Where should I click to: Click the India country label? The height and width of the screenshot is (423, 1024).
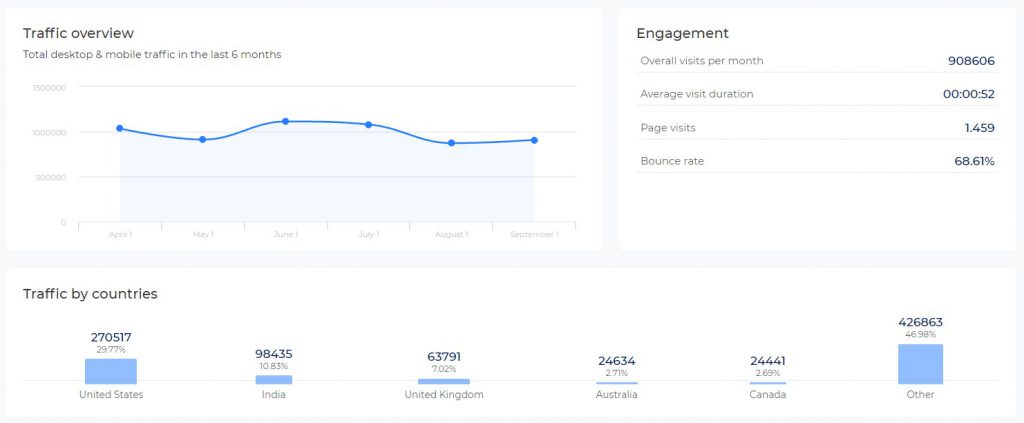(274, 395)
